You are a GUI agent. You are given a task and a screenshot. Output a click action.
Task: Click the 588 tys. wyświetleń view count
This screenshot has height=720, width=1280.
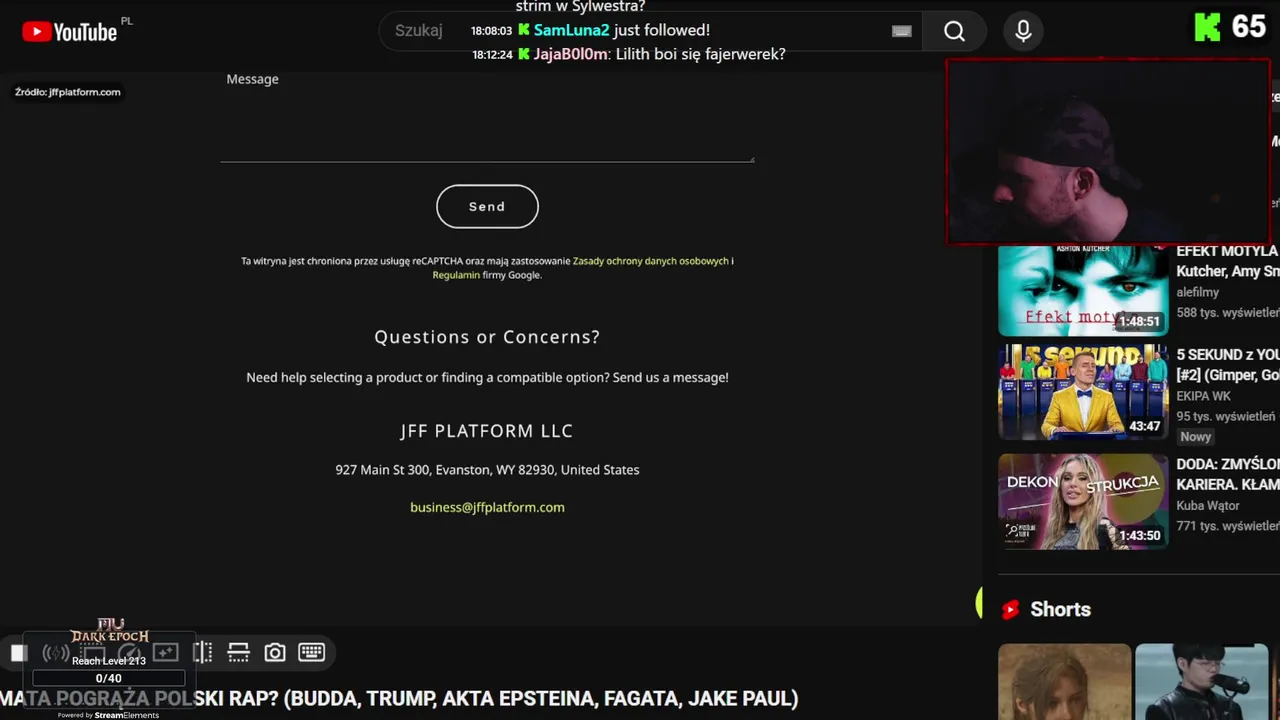1228,313
